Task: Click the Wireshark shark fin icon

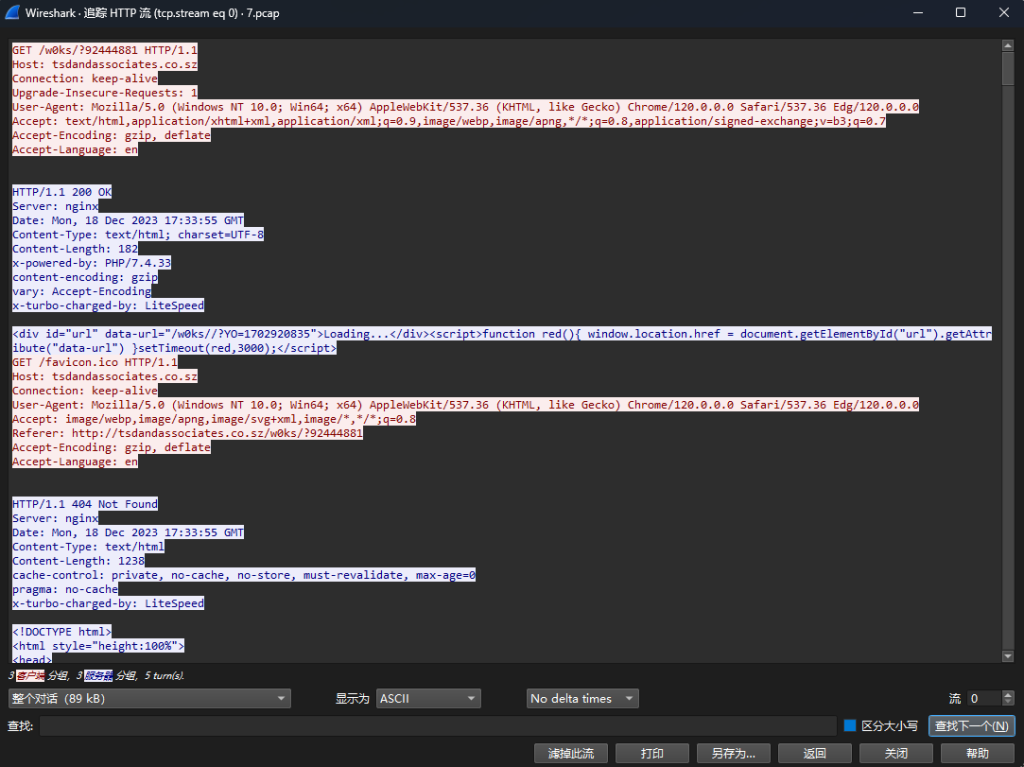Action: (15, 13)
